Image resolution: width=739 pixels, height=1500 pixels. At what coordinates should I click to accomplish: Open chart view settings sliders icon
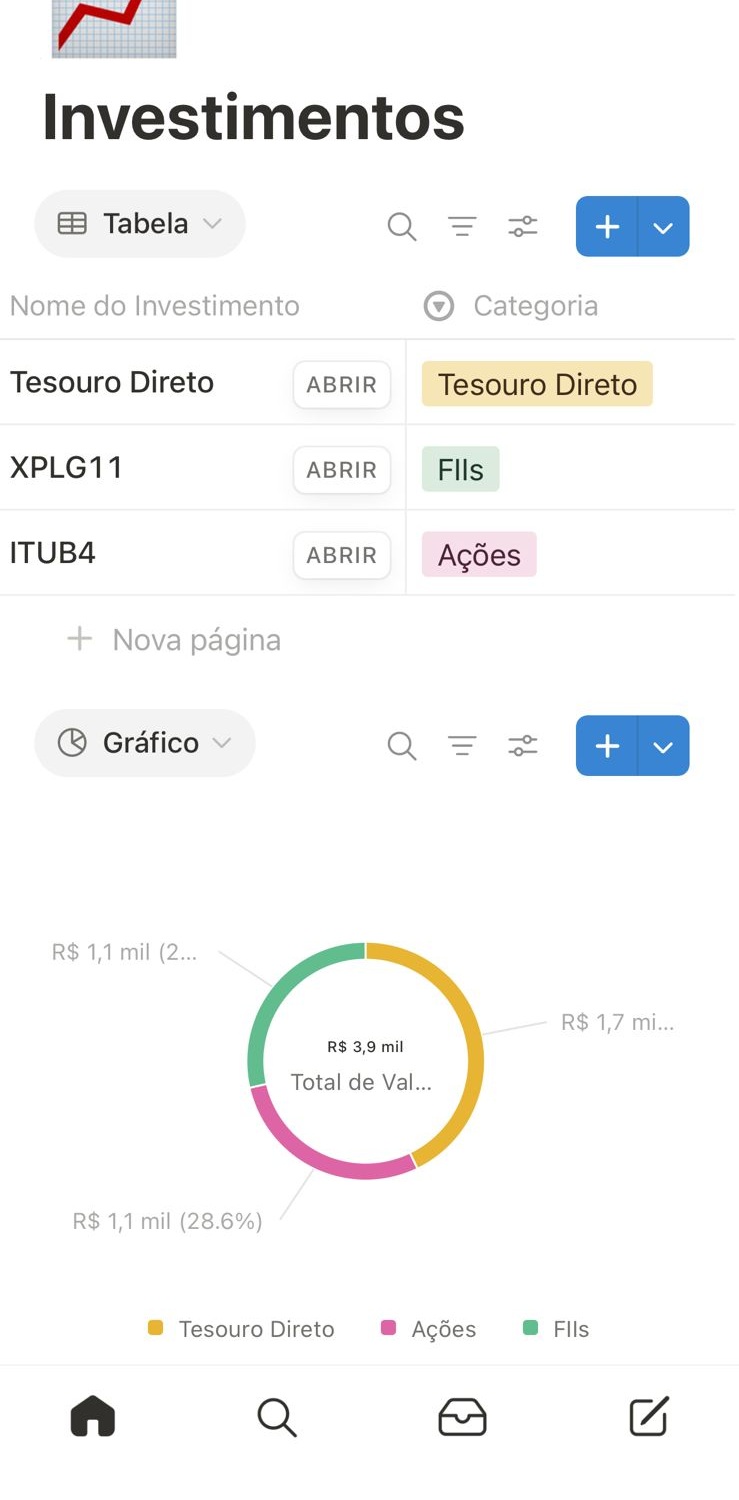click(523, 746)
